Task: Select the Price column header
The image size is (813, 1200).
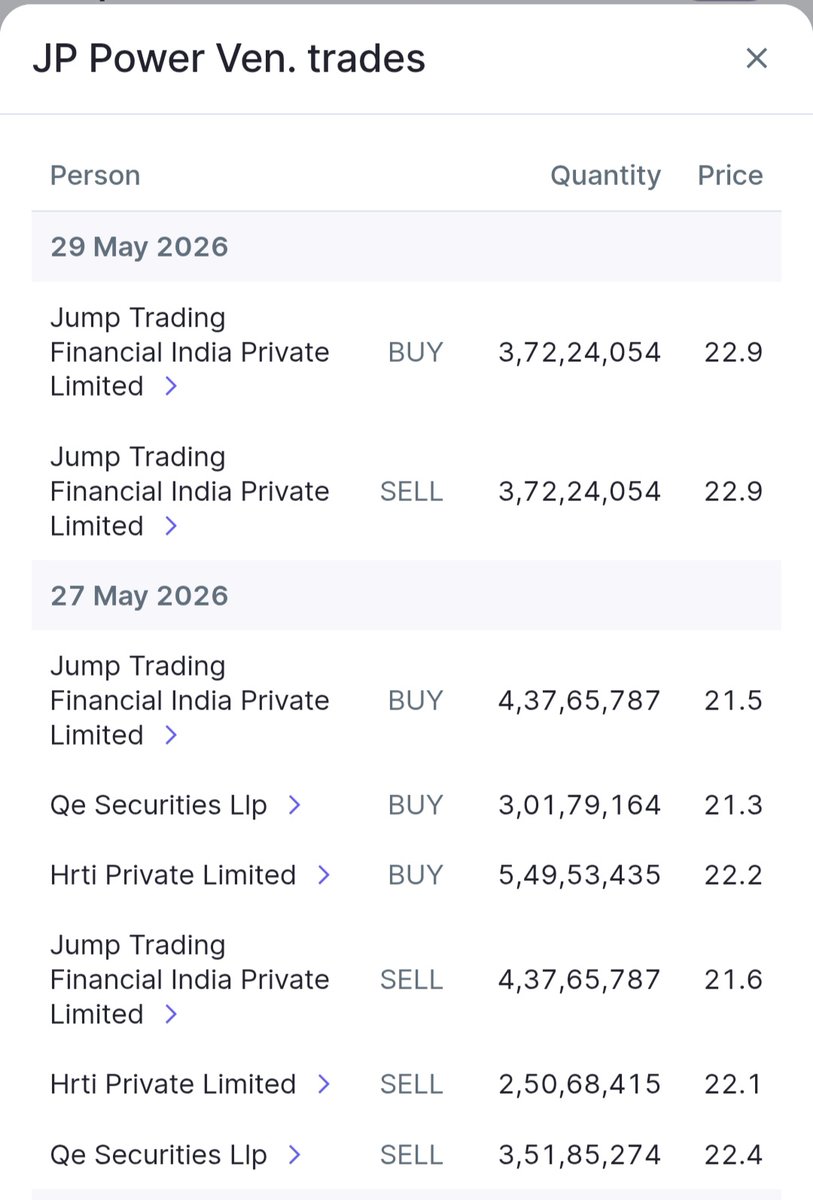Action: 730,176
